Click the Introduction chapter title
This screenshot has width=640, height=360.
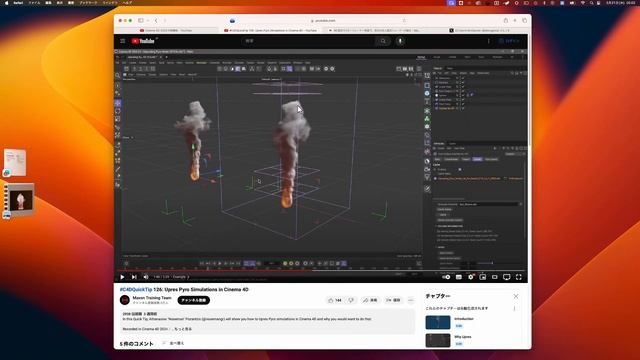click(464, 319)
